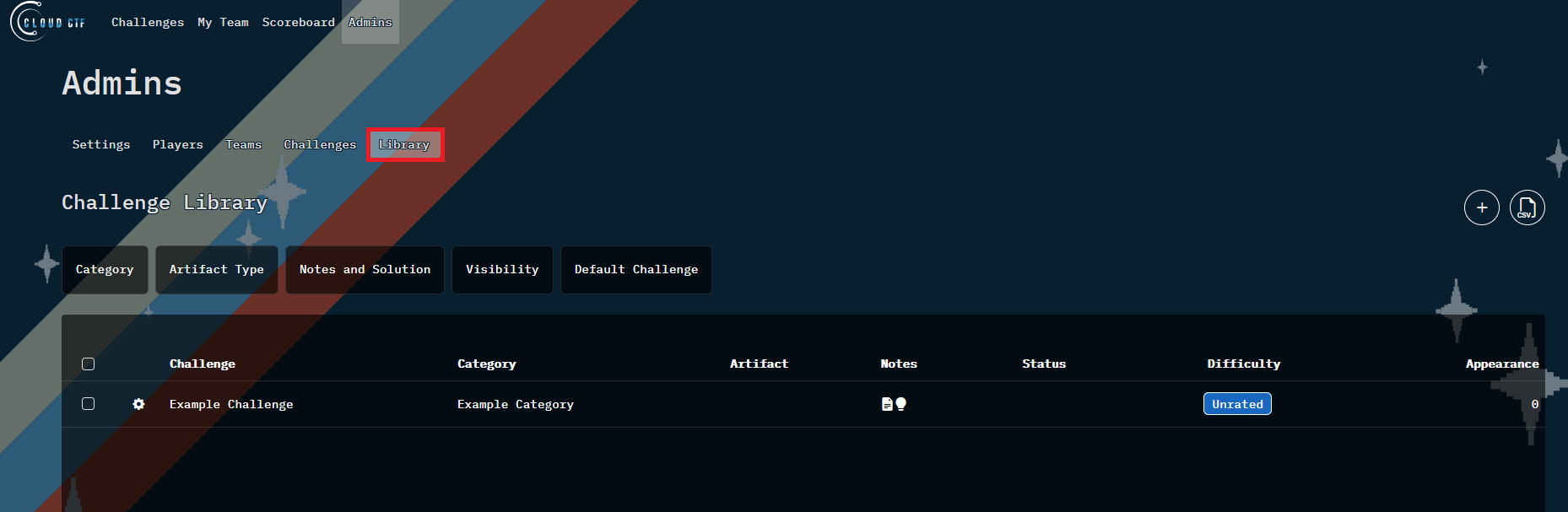This screenshot has height=512, width=1568.
Task: Click the Example Category cell
Action: pos(516,404)
